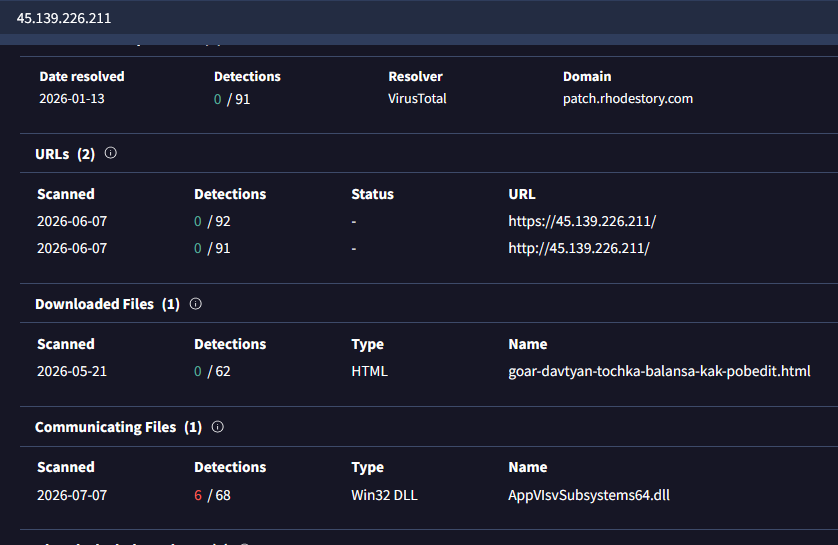Click the info icon beside URLs (2)
This screenshot has width=838, height=545.
click(x=111, y=153)
